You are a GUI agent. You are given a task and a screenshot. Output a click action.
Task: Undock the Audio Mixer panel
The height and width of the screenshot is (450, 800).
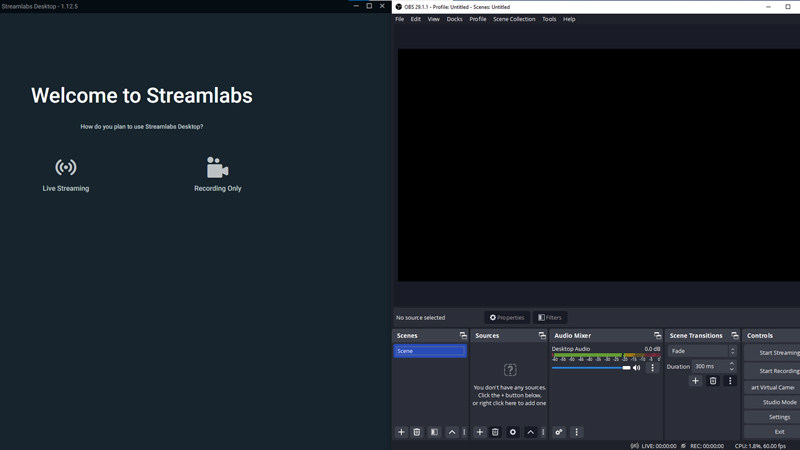tap(658, 335)
